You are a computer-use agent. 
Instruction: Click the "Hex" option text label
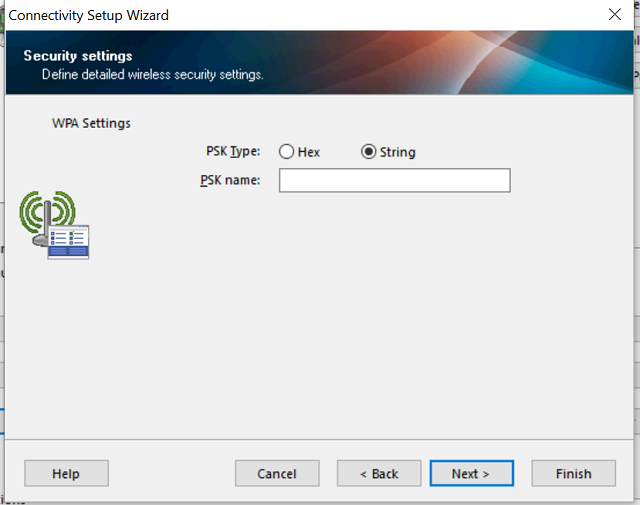[x=308, y=152]
